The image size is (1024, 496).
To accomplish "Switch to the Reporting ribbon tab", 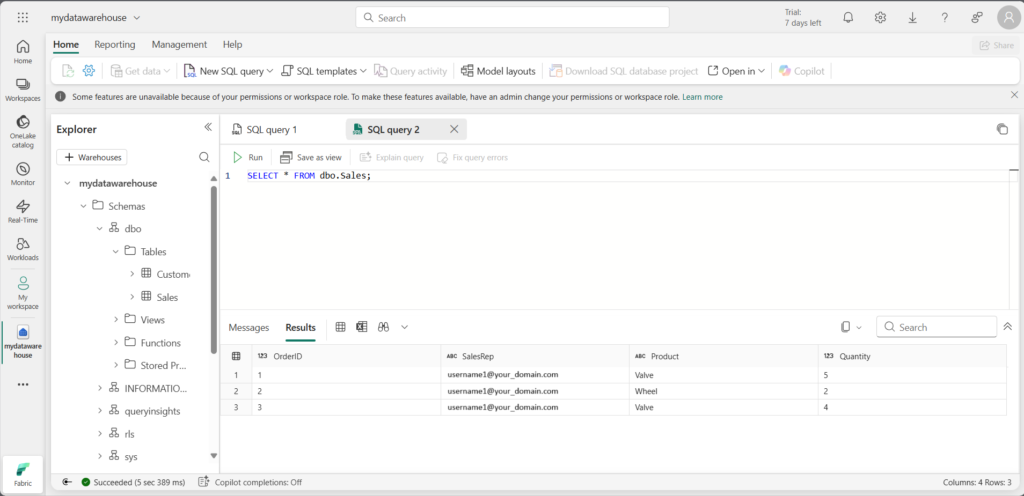I will (x=115, y=45).
